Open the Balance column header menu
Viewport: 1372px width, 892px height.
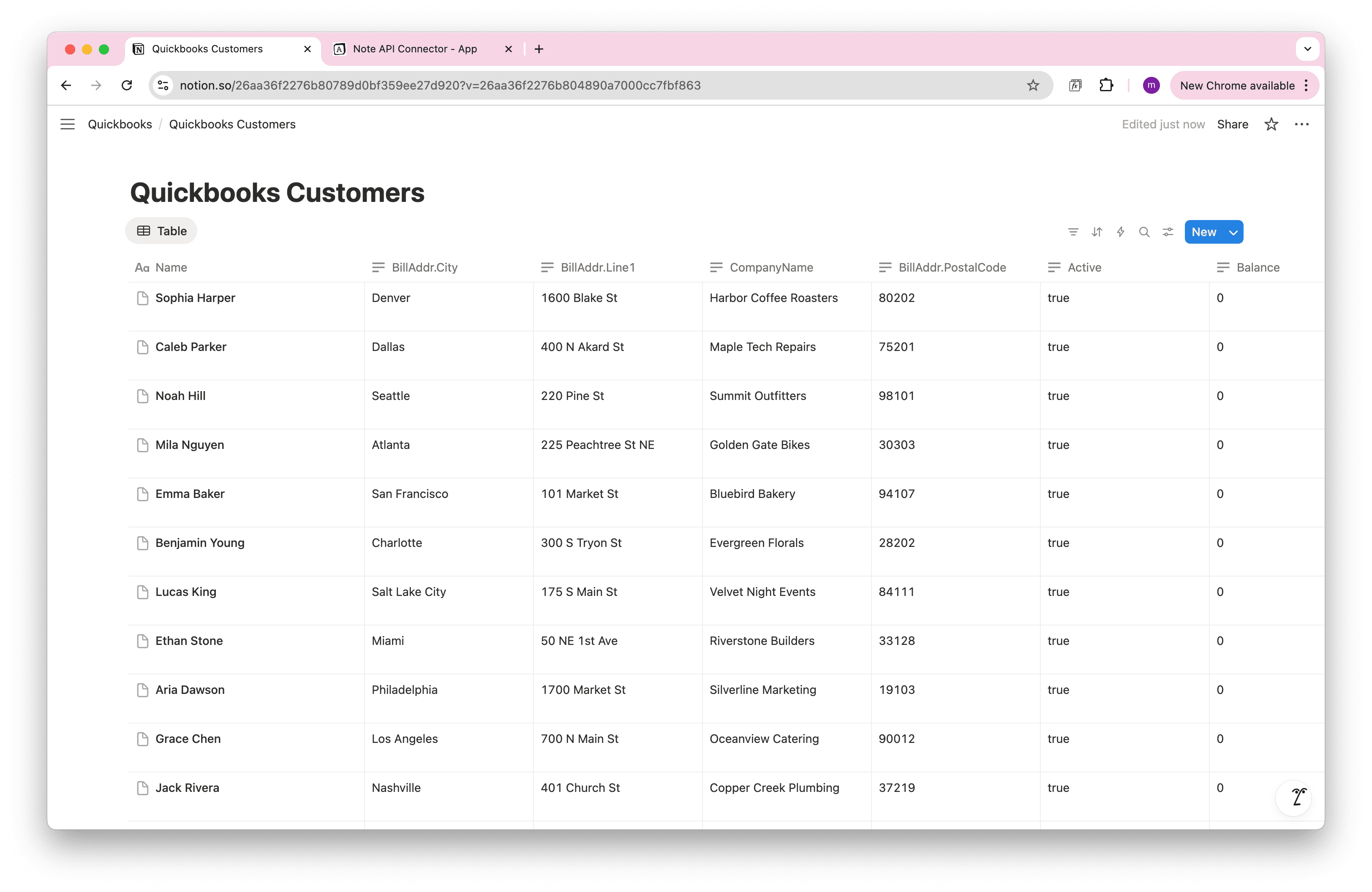1266,267
